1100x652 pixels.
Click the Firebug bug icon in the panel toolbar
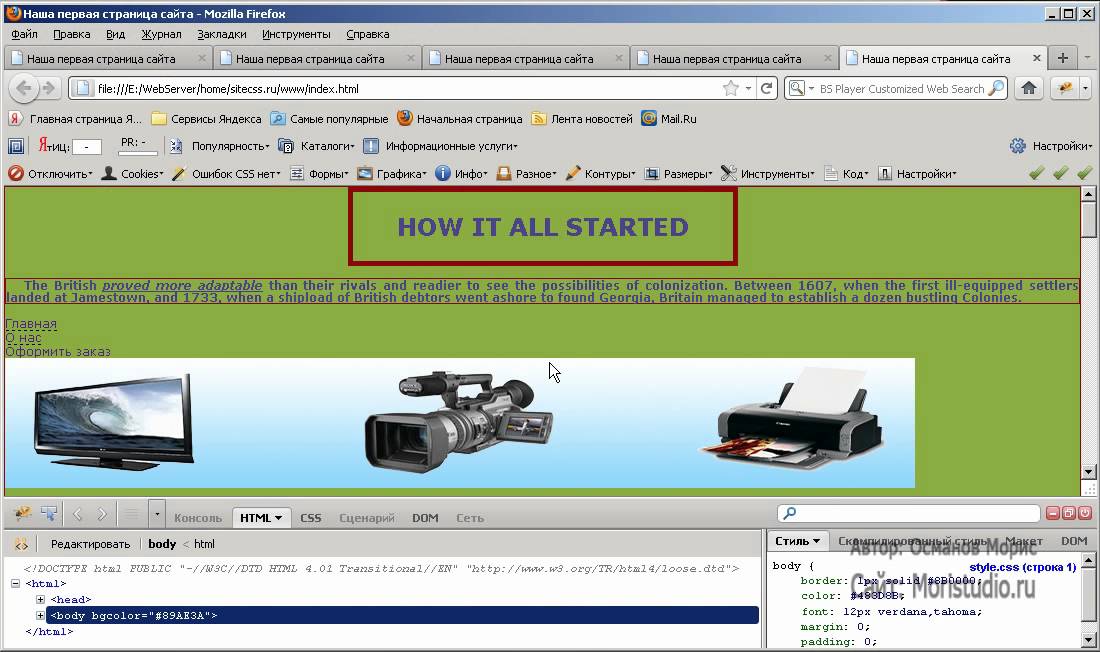(22, 514)
